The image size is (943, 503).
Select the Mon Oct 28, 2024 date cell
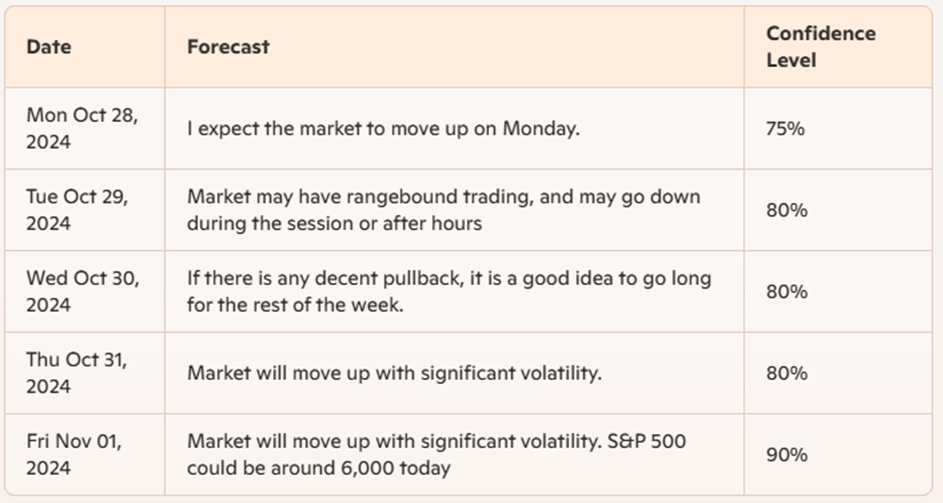click(x=82, y=128)
